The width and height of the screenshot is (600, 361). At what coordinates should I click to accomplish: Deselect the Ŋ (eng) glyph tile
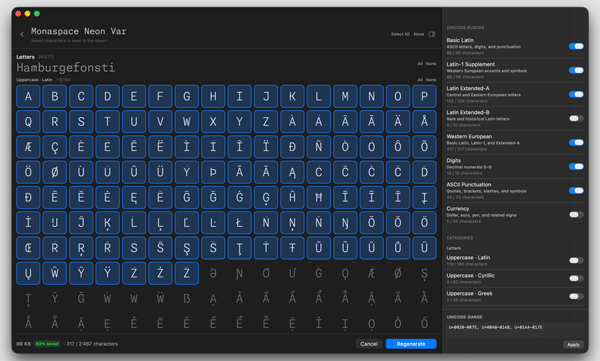[345, 222]
